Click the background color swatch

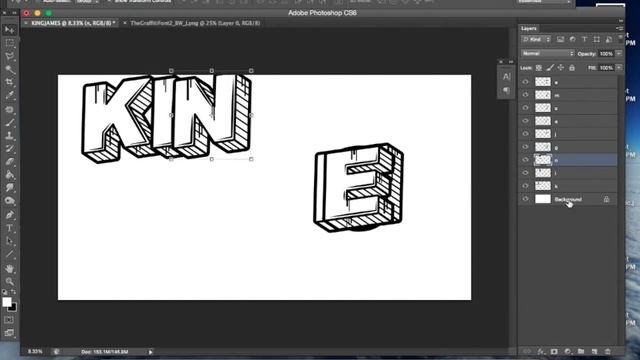[13, 308]
